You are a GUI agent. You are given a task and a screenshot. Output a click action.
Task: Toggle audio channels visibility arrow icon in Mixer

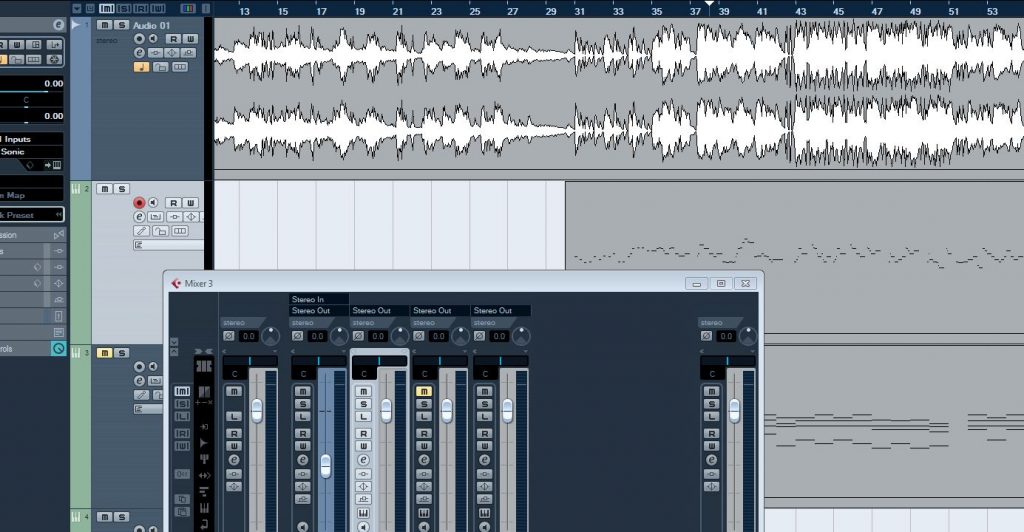204,443
